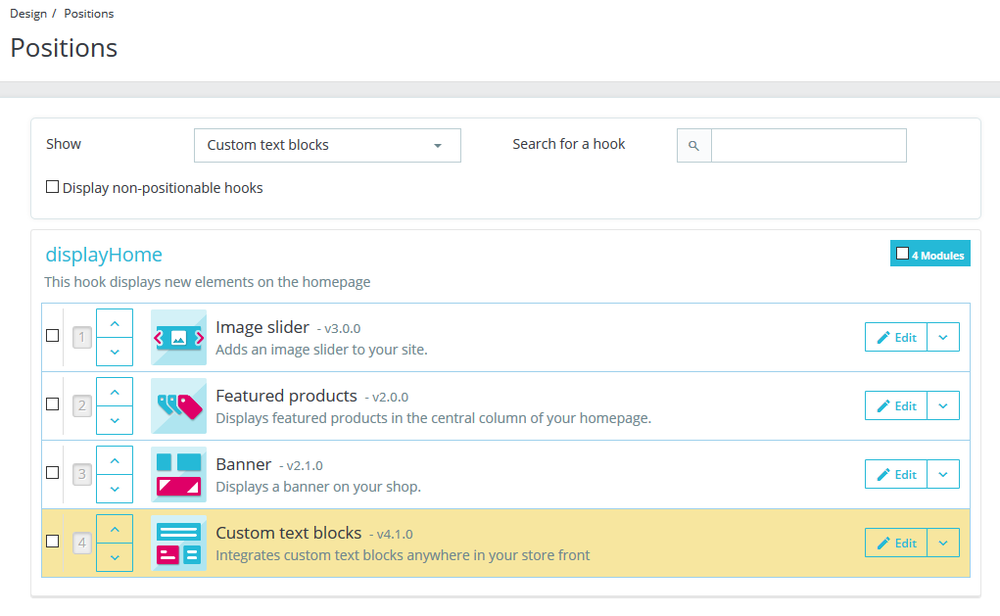Open the displayHome hook link
Viewport: 1000px width, 616px height.
coord(104,255)
